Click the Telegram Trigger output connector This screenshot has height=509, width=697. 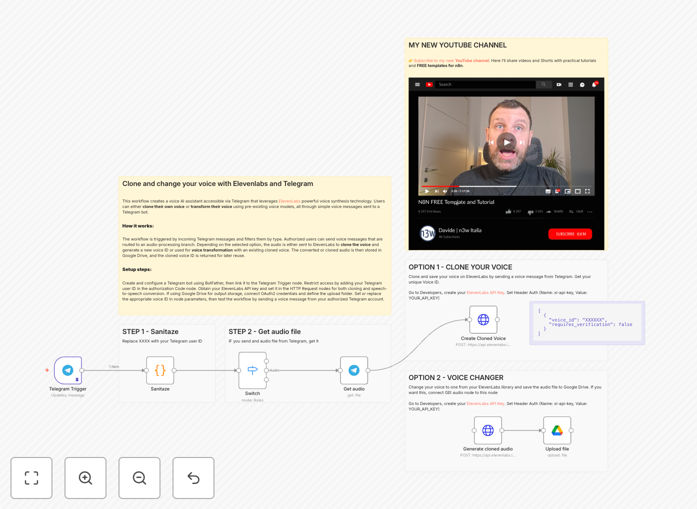coord(82,370)
